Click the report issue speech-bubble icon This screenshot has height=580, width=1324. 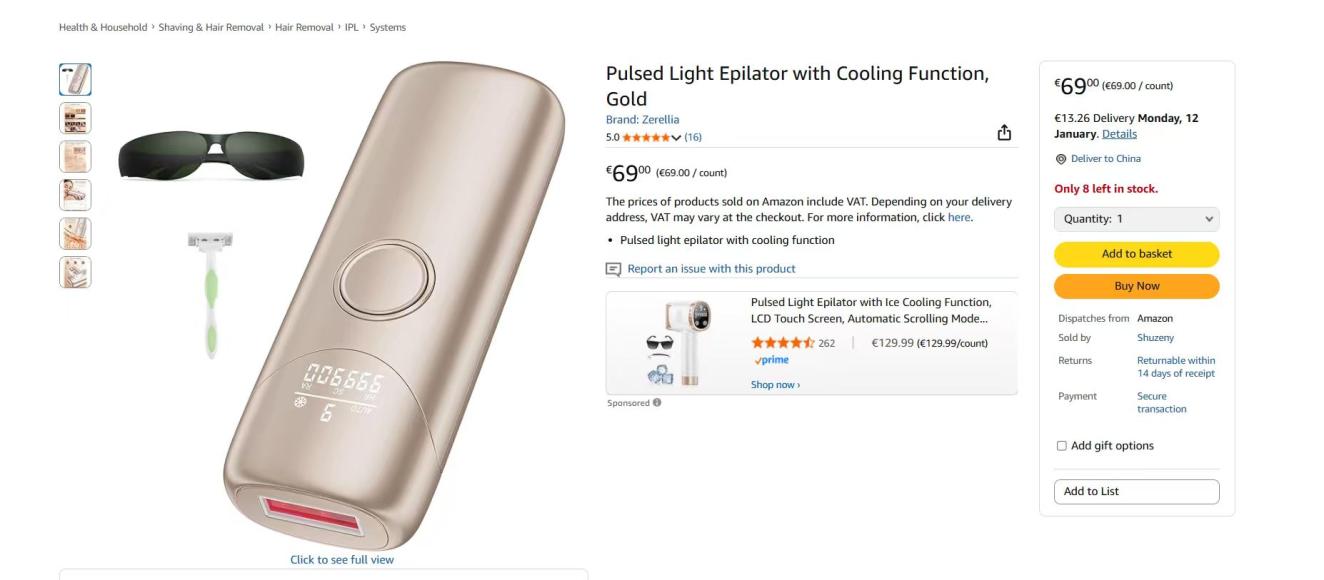click(613, 269)
